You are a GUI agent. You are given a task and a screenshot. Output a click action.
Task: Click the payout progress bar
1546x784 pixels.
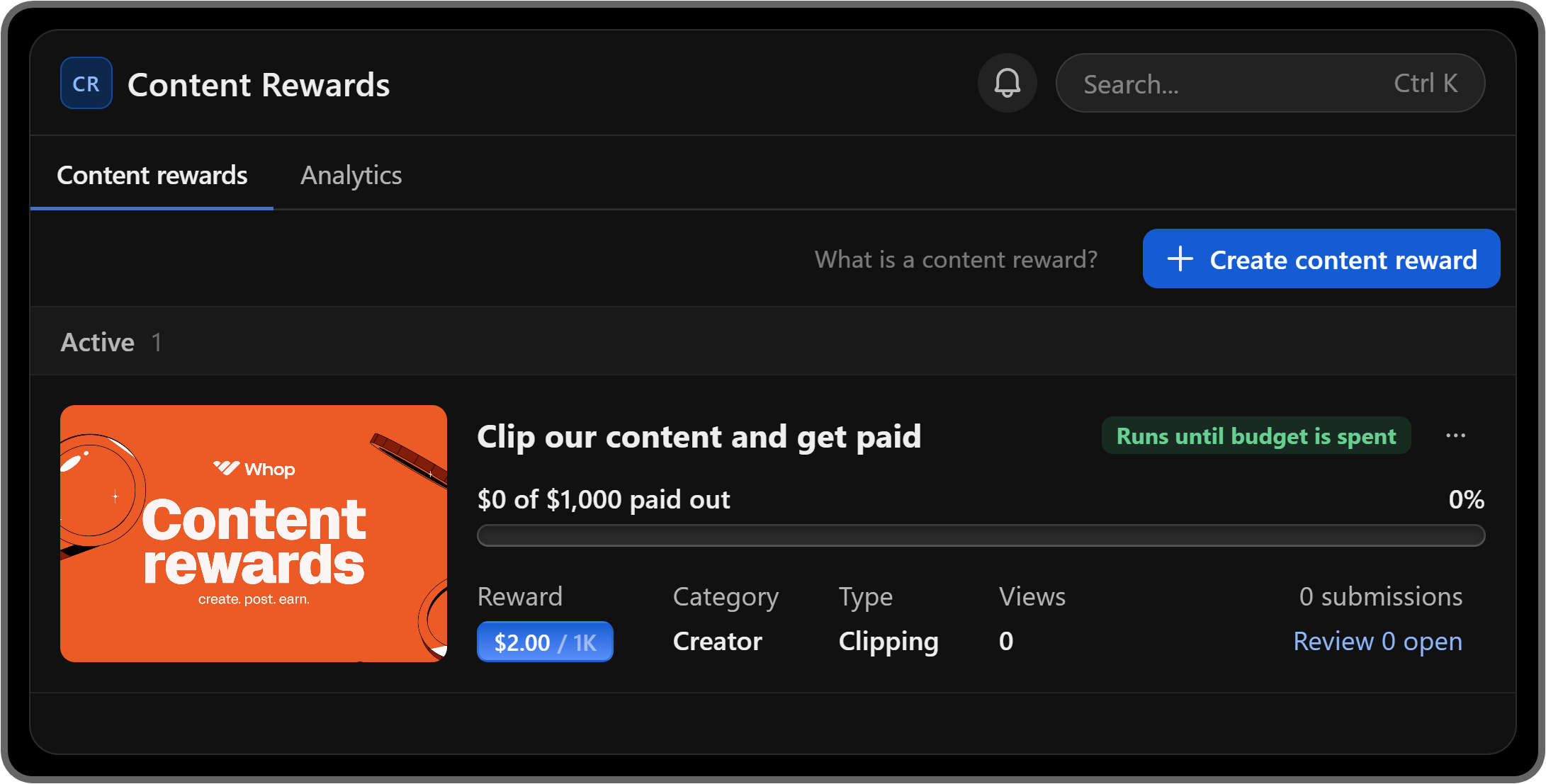click(x=981, y=535)
